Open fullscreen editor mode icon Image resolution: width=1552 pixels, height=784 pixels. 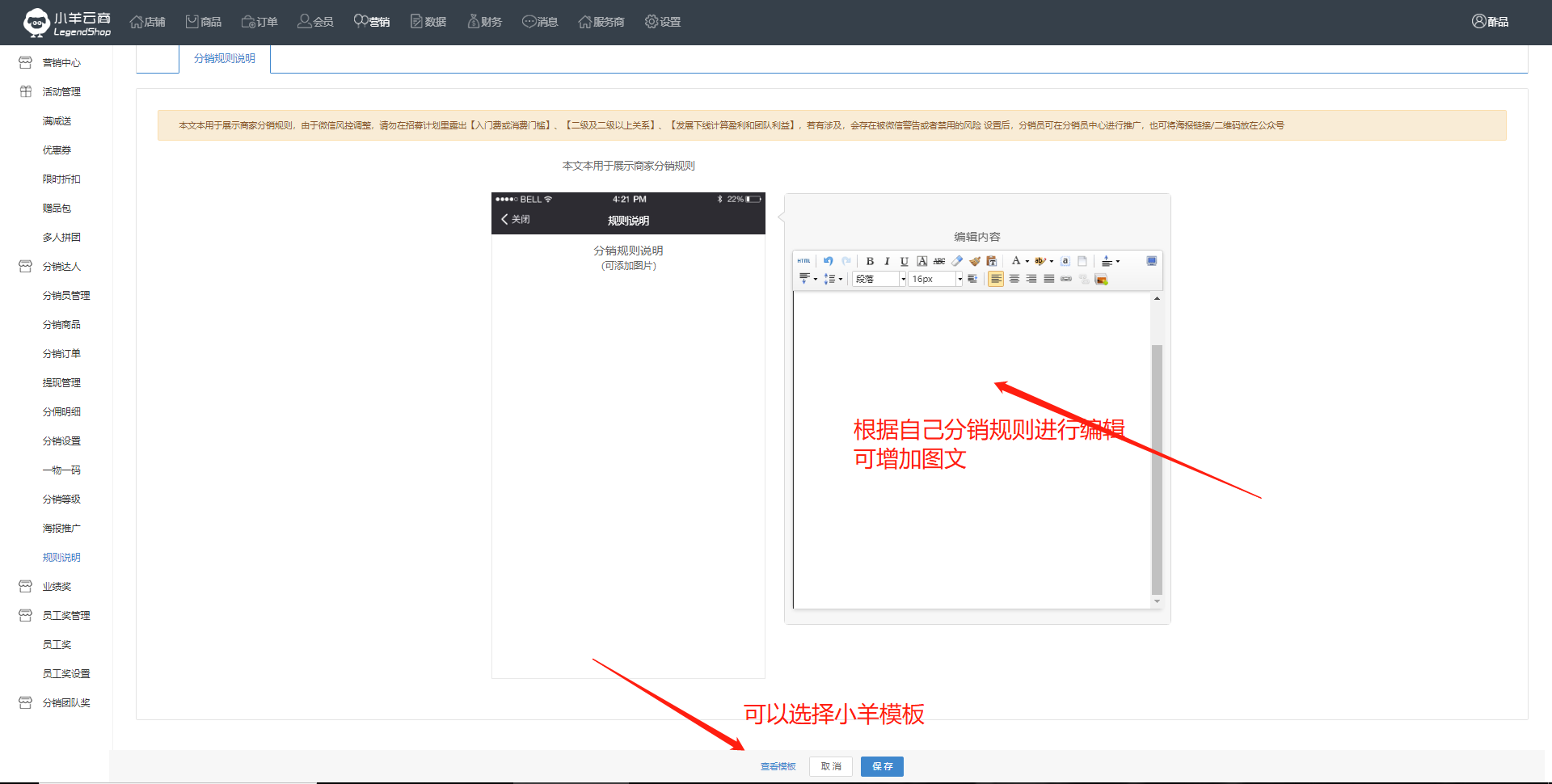(x=1152, y=261)
